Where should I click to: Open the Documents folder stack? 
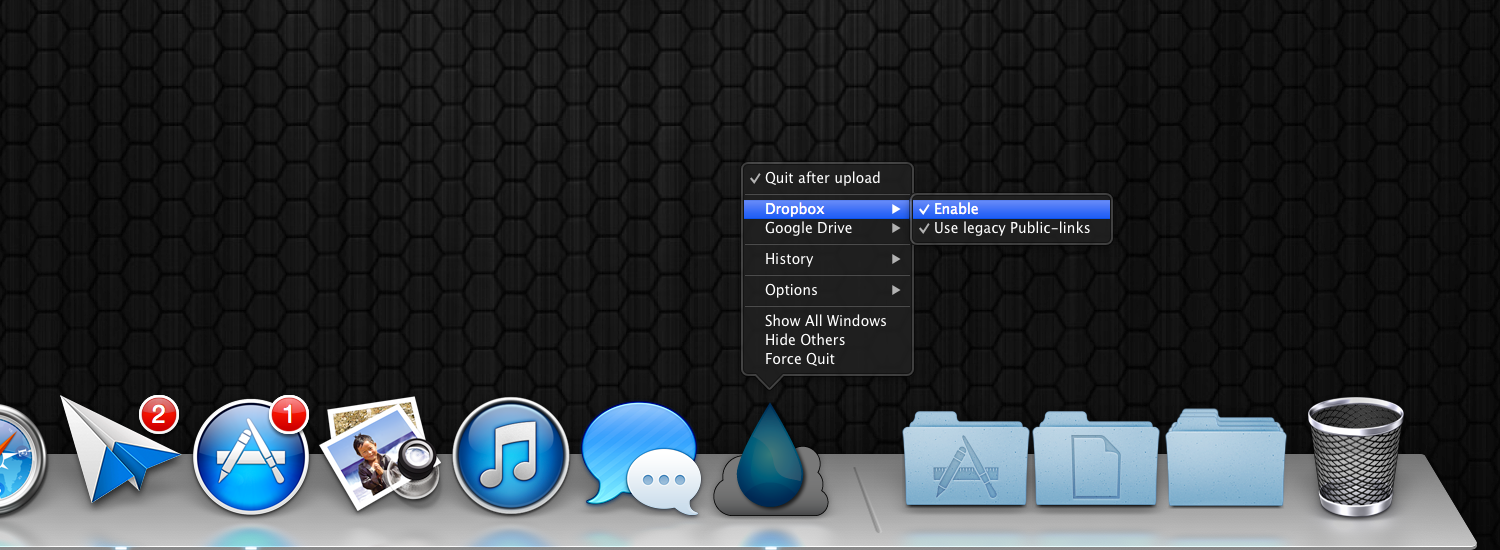click(1096, 458)
